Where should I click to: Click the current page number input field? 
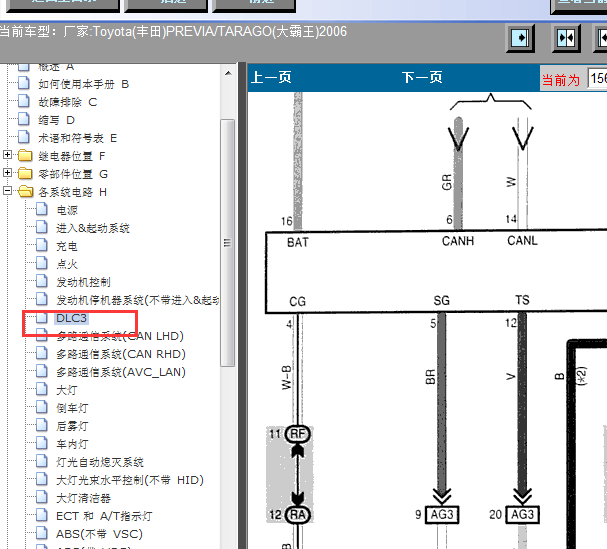(597, 79)
